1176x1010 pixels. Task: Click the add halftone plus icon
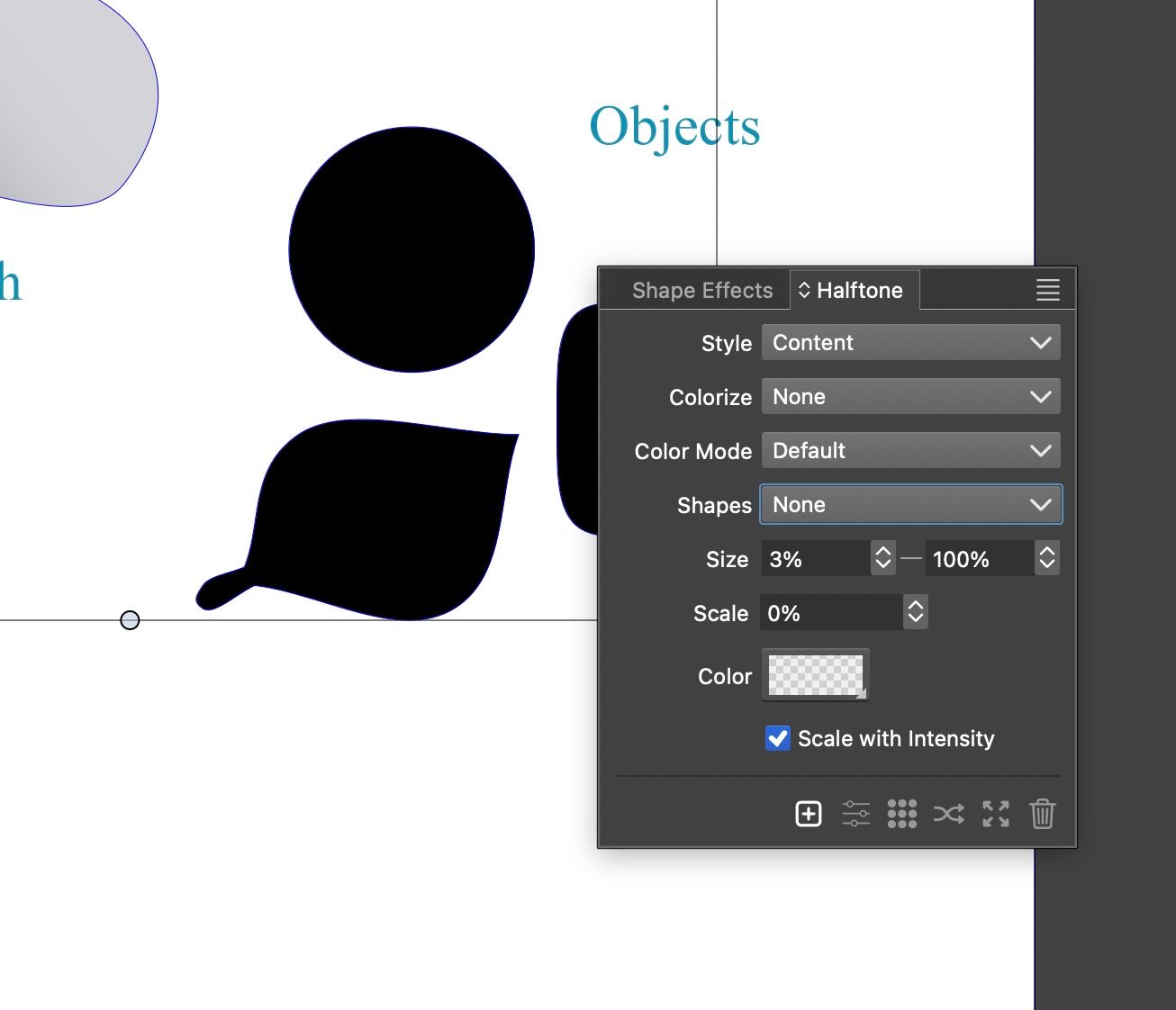[x=809, y=814]
